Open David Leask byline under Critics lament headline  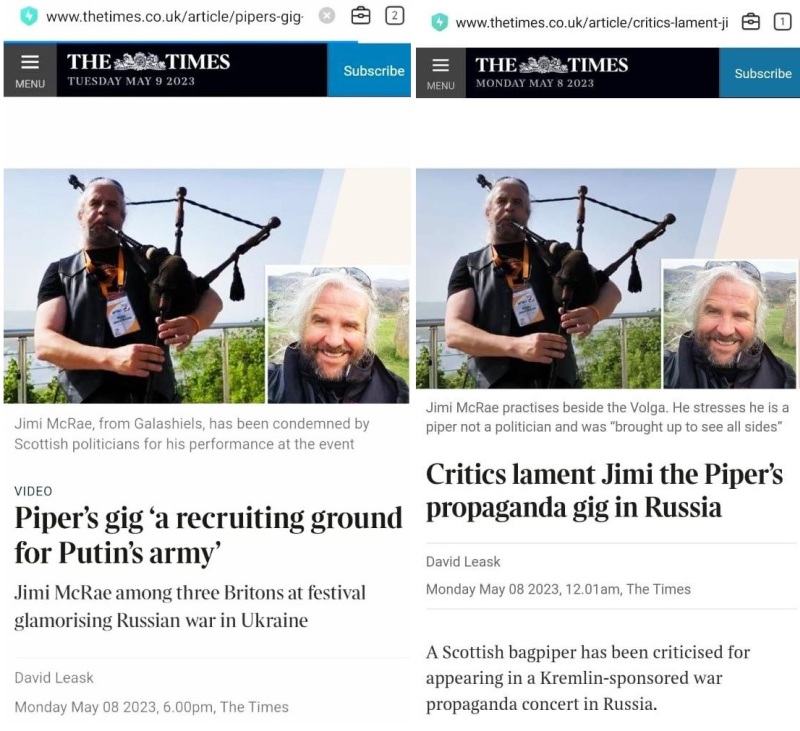point(463,562)
